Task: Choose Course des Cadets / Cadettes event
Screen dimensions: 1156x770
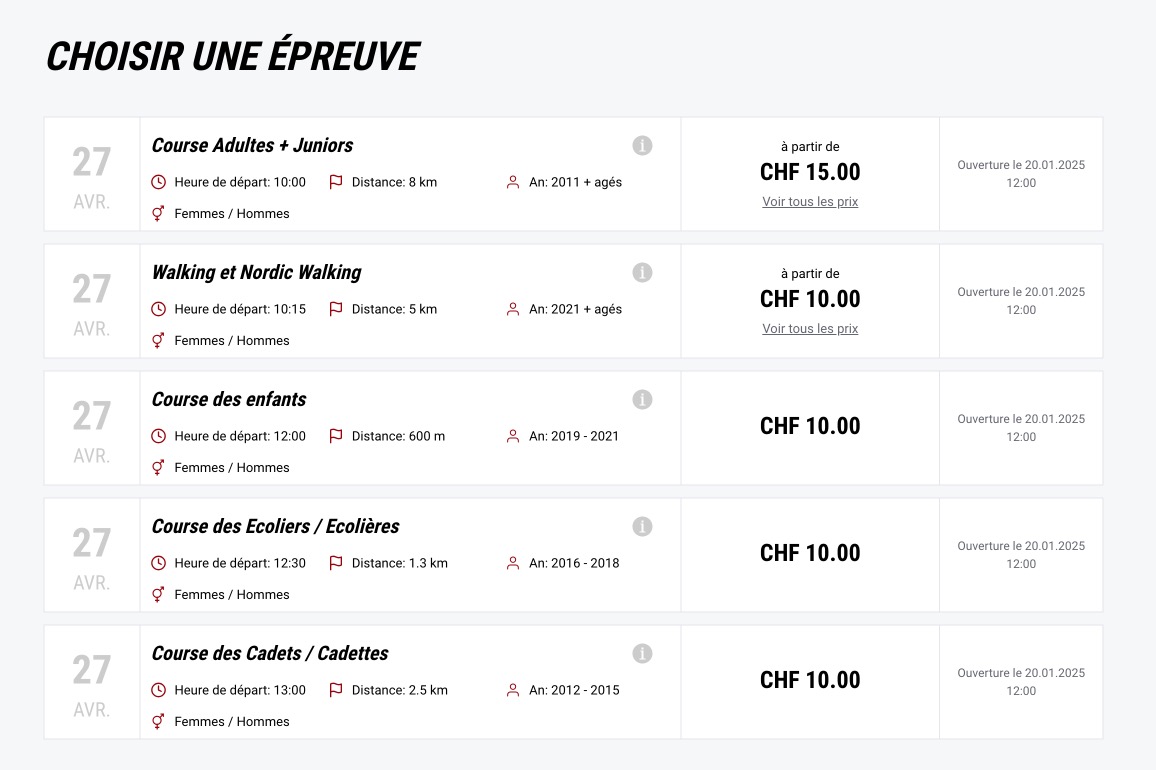Action: [x=270, y=654]
